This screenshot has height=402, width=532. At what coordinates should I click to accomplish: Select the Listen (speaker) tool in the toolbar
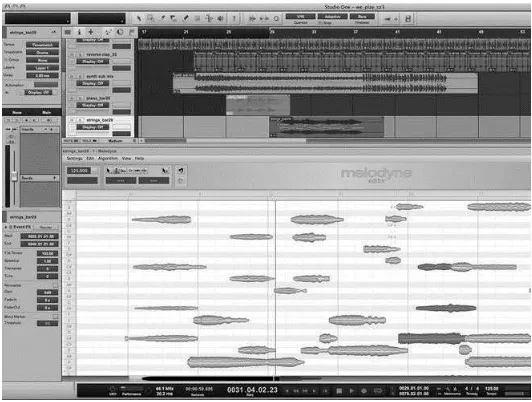click(221, 18)
